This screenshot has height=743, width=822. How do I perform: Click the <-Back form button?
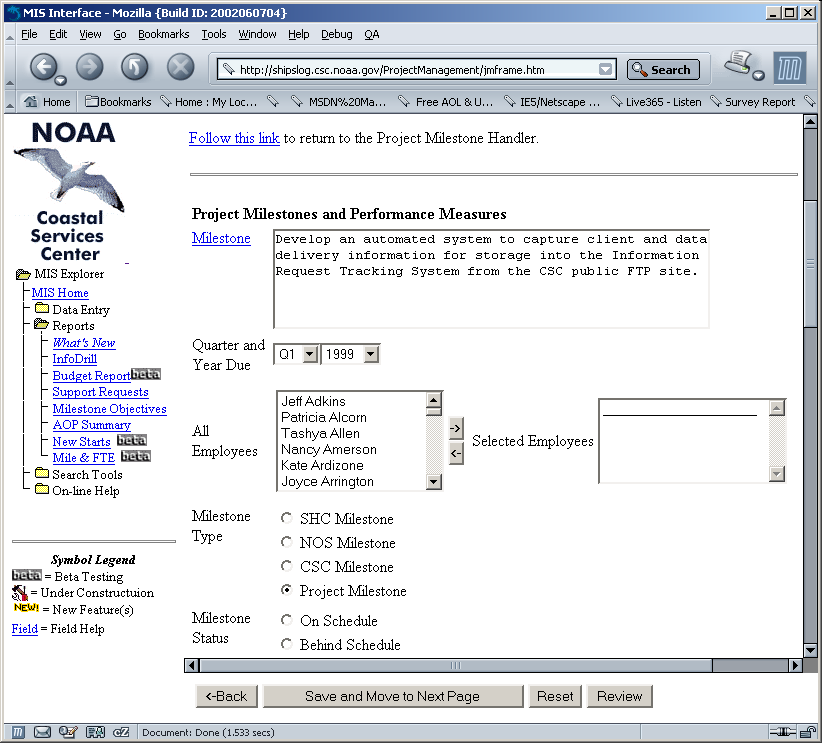[226, 696]
